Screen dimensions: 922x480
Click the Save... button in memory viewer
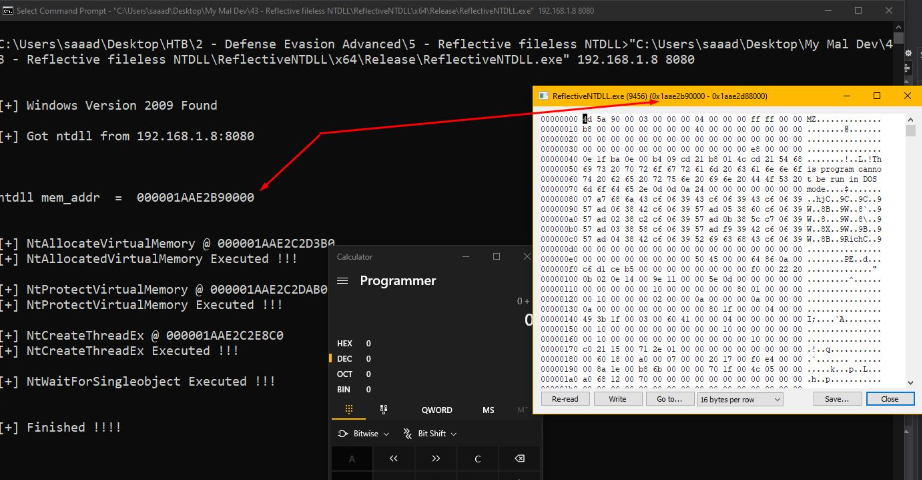tap(837, 399)
